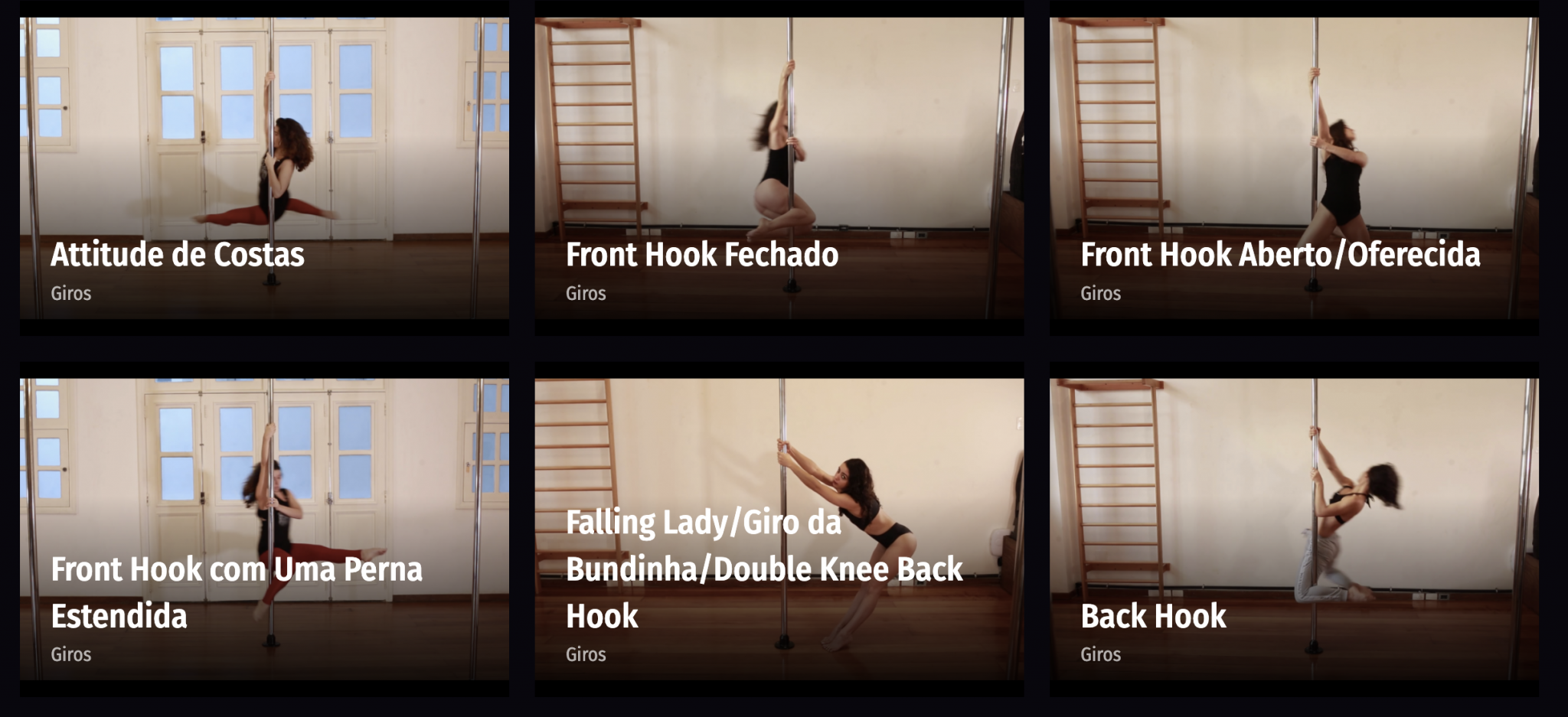Open the Back Hook video thumbnail
This screenshot has width=1568, height=717.
(x=1294, y=529)
